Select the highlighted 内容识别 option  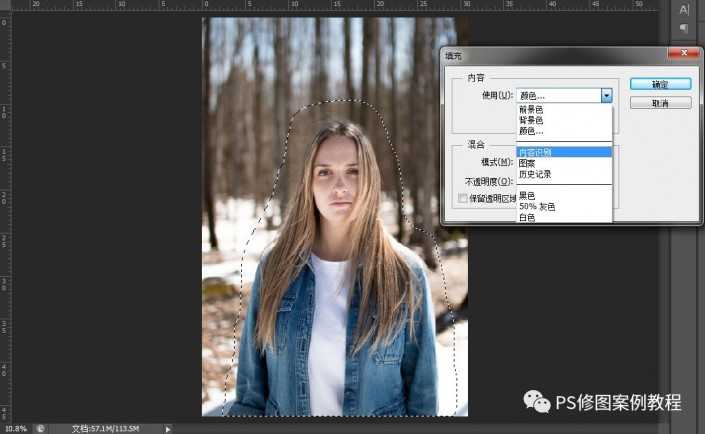(564, 152)
